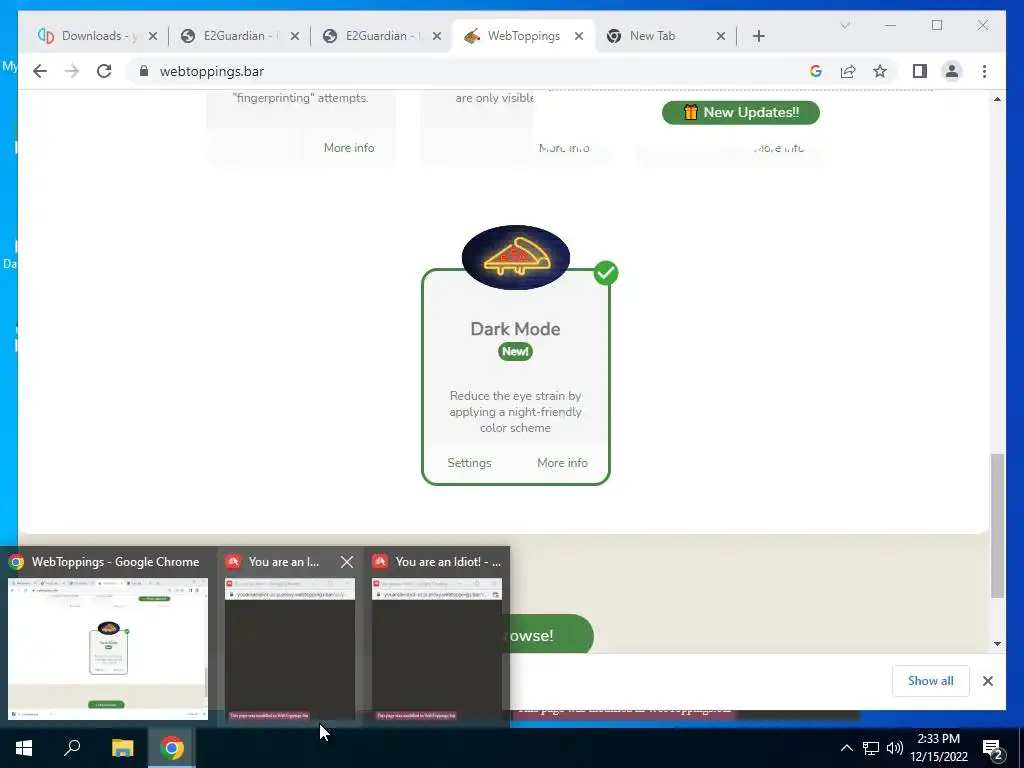Close the New Tab tab
Image resolution: width=1024 pixels, height=768 pixels.
coord(720,36)
